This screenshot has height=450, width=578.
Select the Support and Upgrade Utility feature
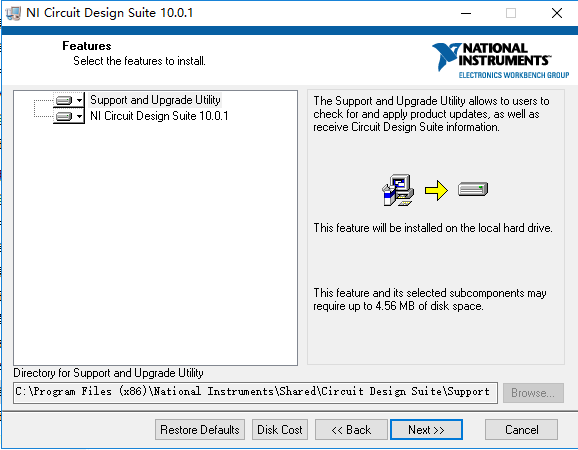155,100
